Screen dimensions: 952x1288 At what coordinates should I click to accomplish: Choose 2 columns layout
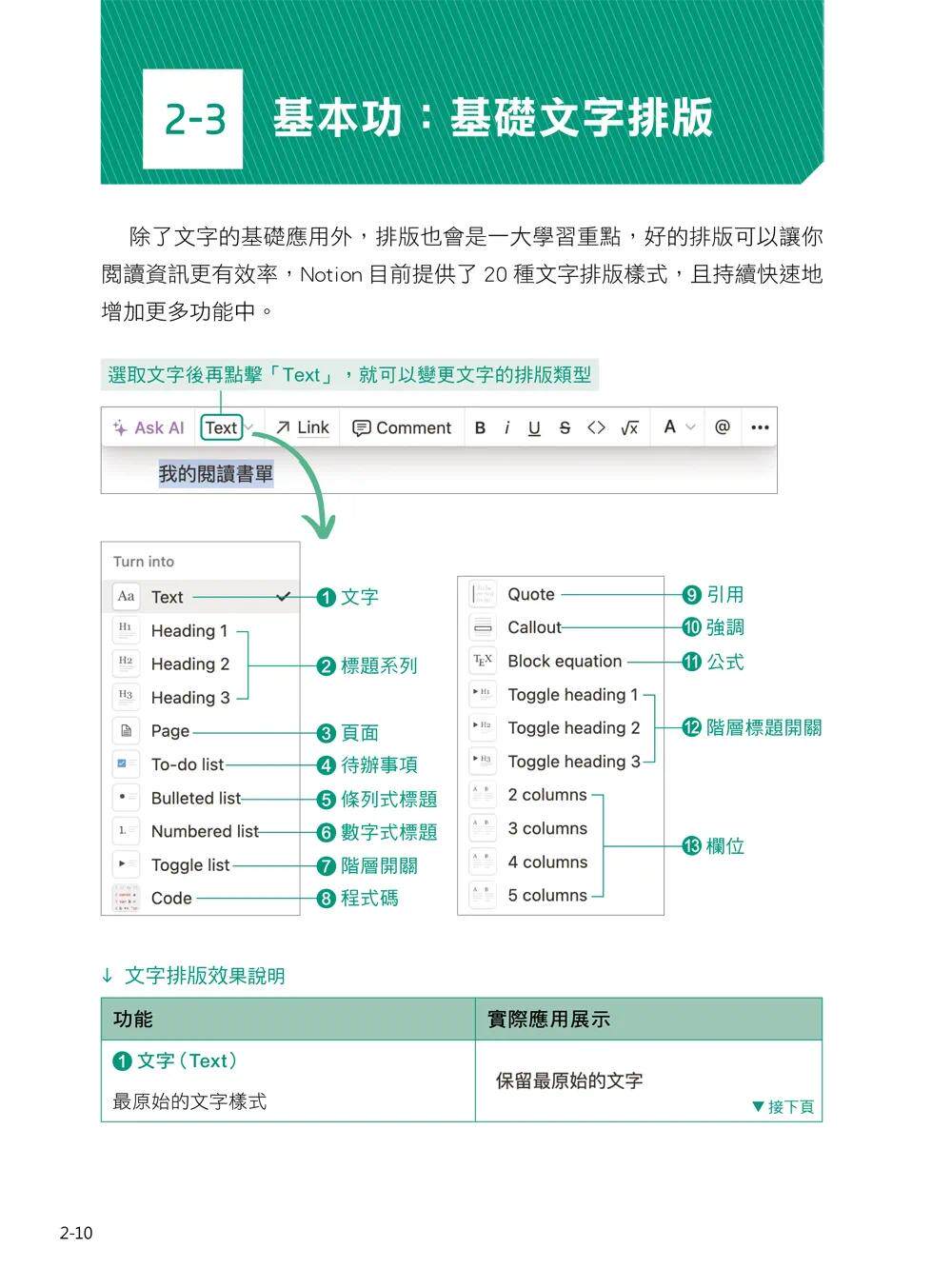point(561,794)
